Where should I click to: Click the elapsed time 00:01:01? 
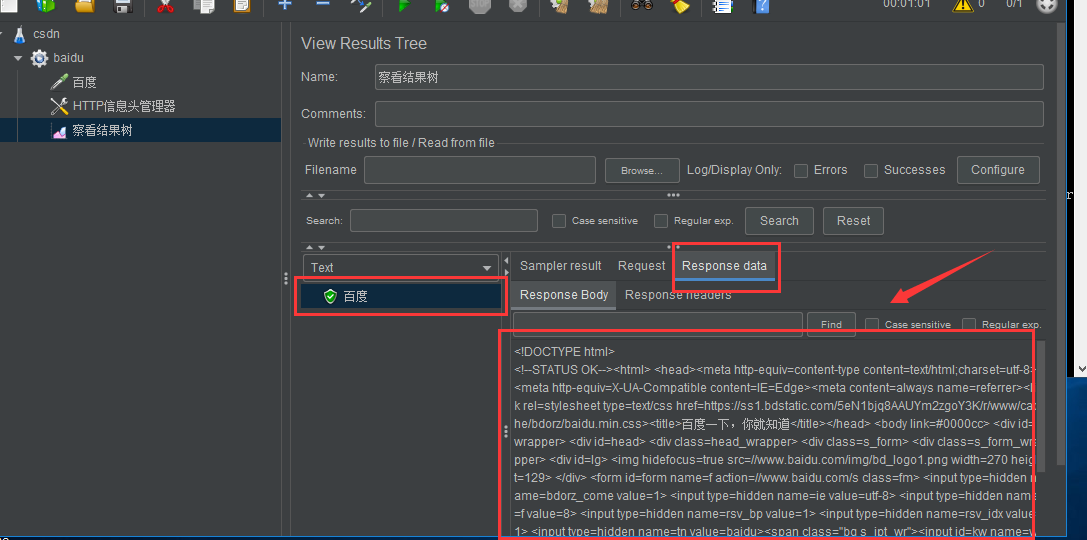coord(906,4)
